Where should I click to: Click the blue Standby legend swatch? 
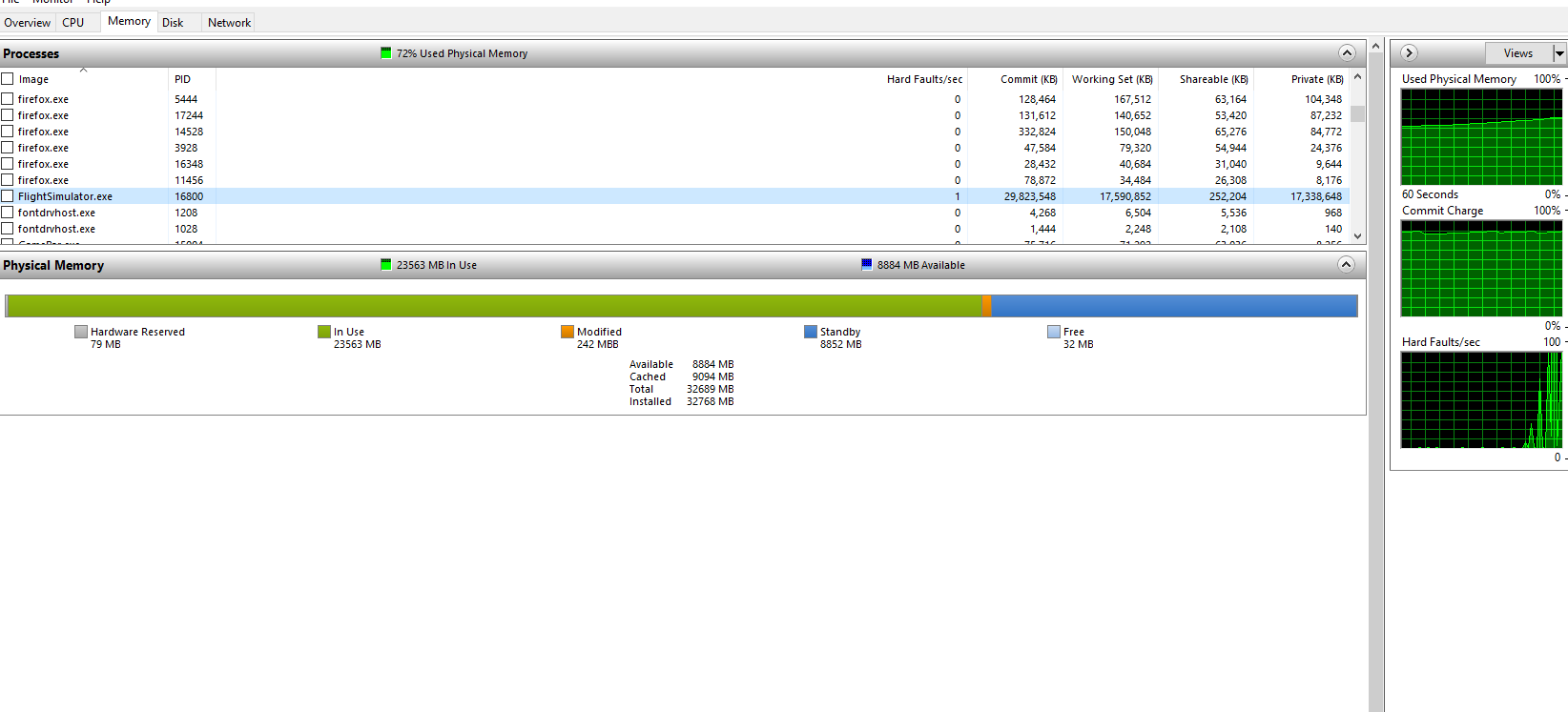coord(811,332)
